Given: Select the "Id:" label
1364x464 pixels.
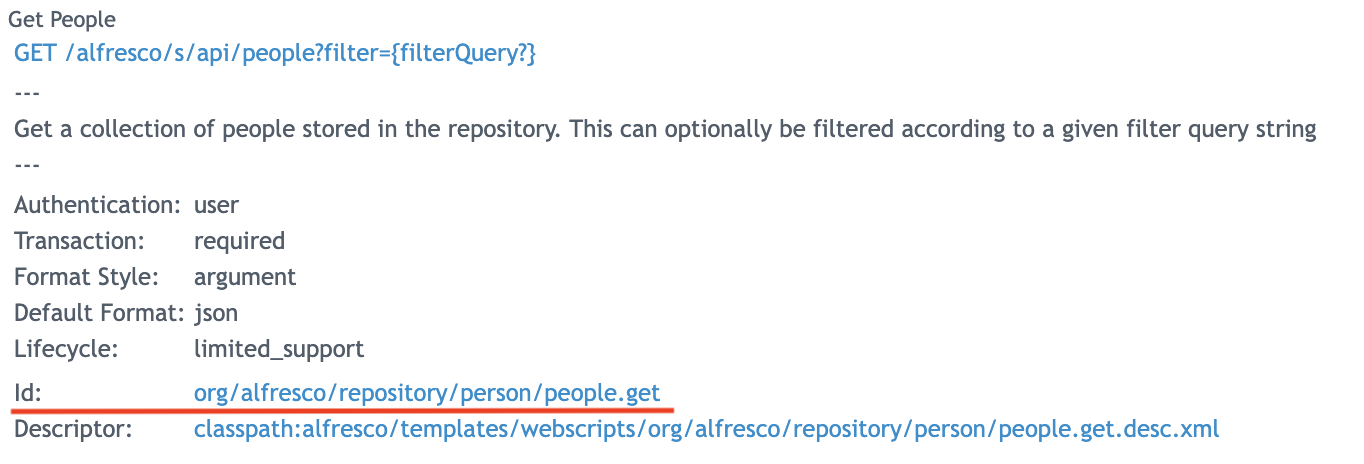Looking at the screenshot, I should 26,393.
